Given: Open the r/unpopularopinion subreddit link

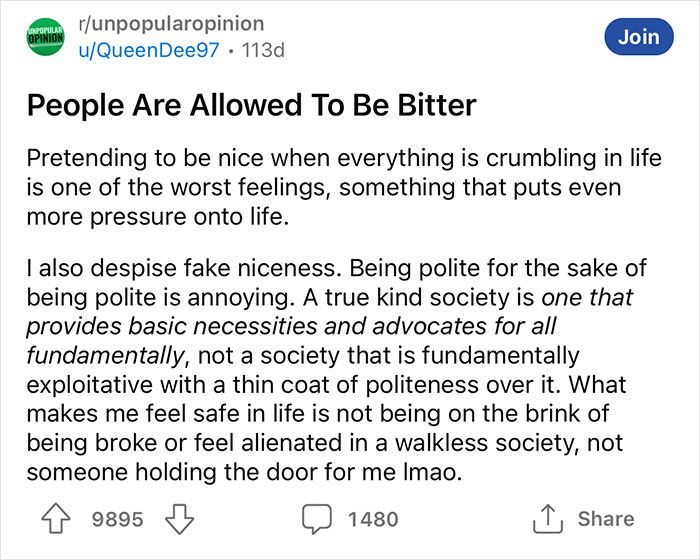Looking at the screenshot, I should pyautogui.click(x=172, y=24).
